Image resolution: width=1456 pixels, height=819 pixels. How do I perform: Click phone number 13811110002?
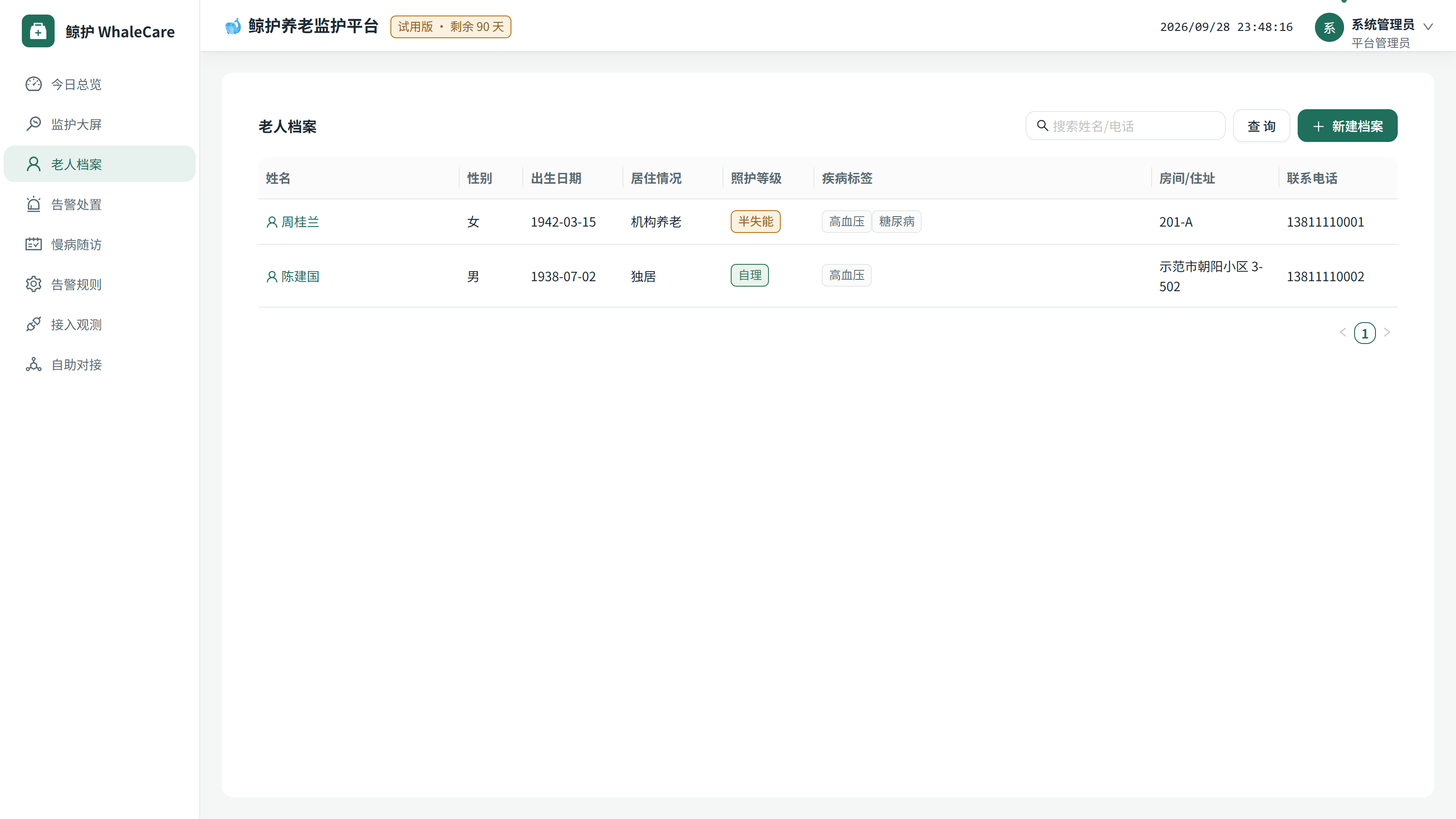(x=1325, y=276)
